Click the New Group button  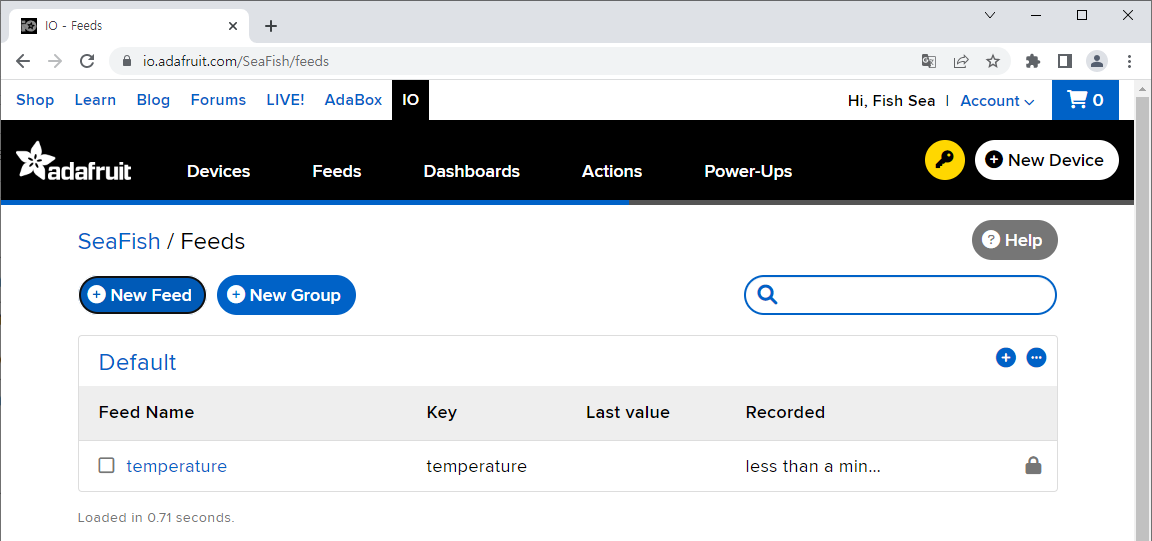(286, 295)
